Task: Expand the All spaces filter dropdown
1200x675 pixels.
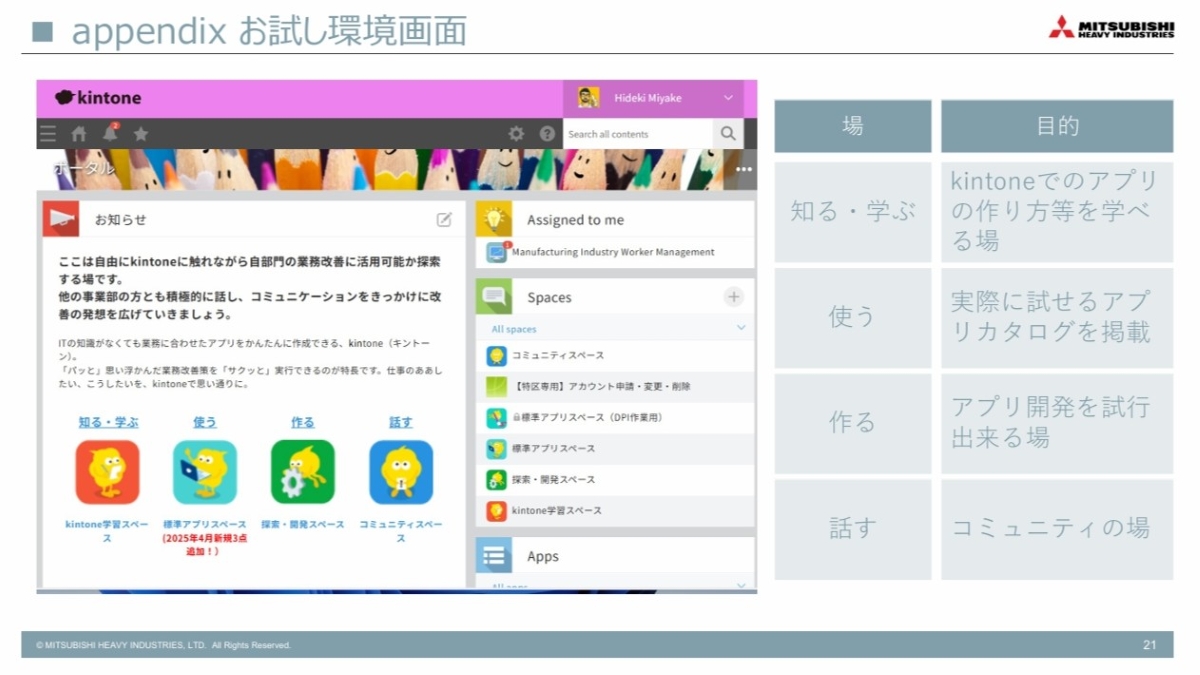Action: pyautogui.click(x=741, y=328)
